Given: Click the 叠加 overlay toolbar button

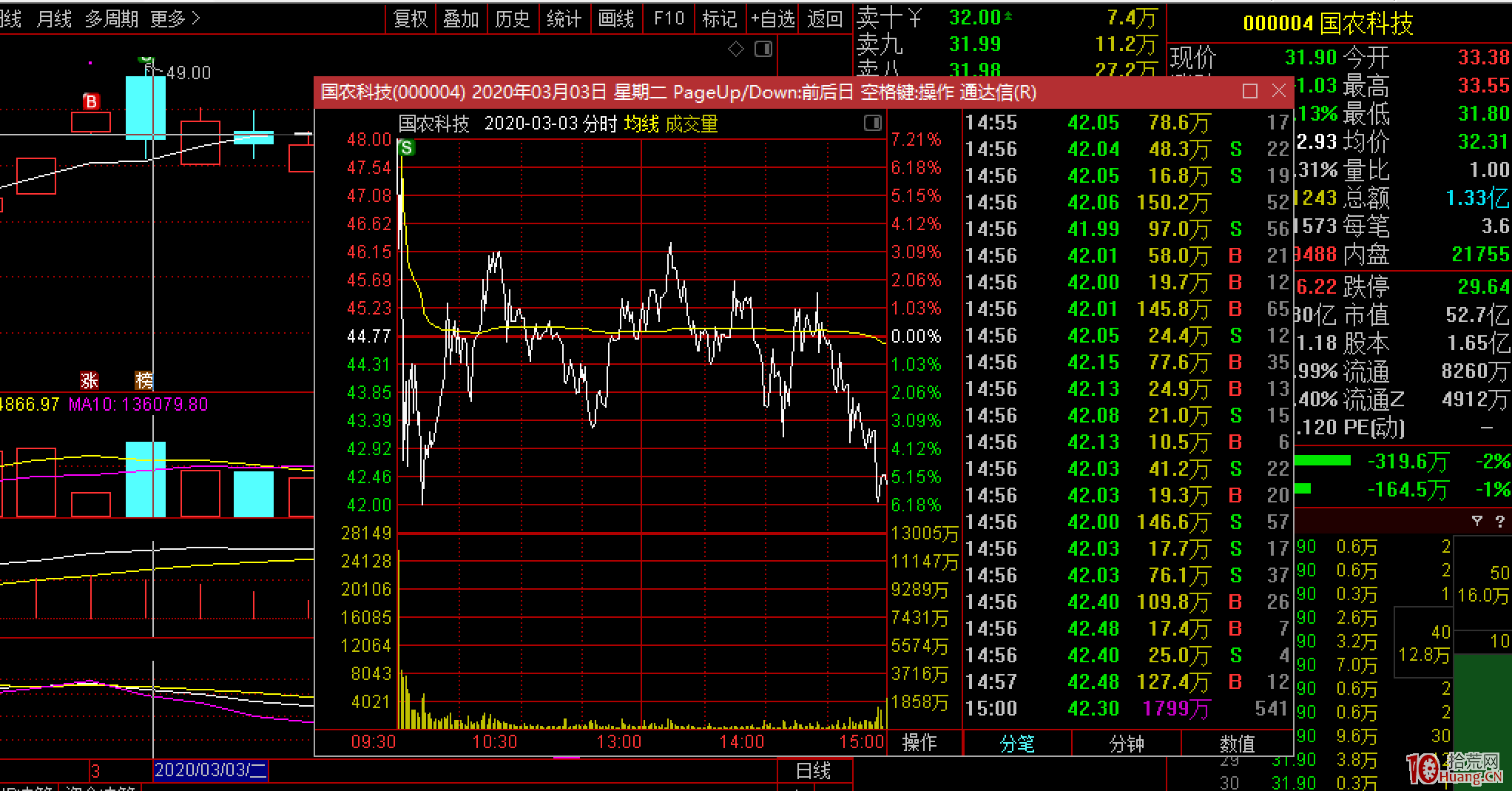Looking at the screenshot, I should pyautogui.click(x=461, y=18).
